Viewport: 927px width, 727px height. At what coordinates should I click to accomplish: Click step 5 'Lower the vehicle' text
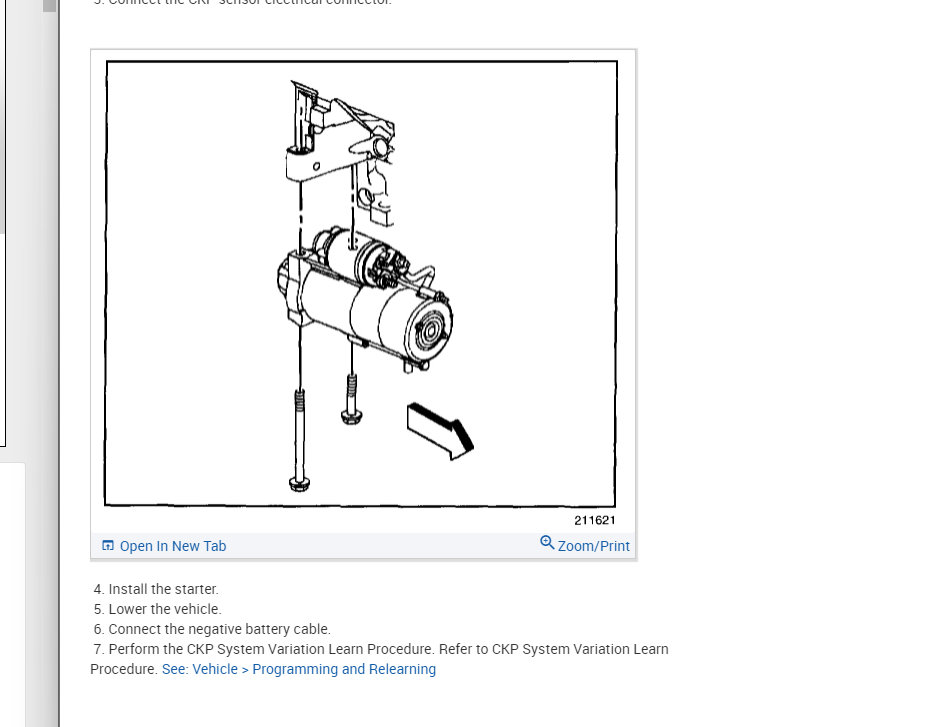(x=157, y=609)
